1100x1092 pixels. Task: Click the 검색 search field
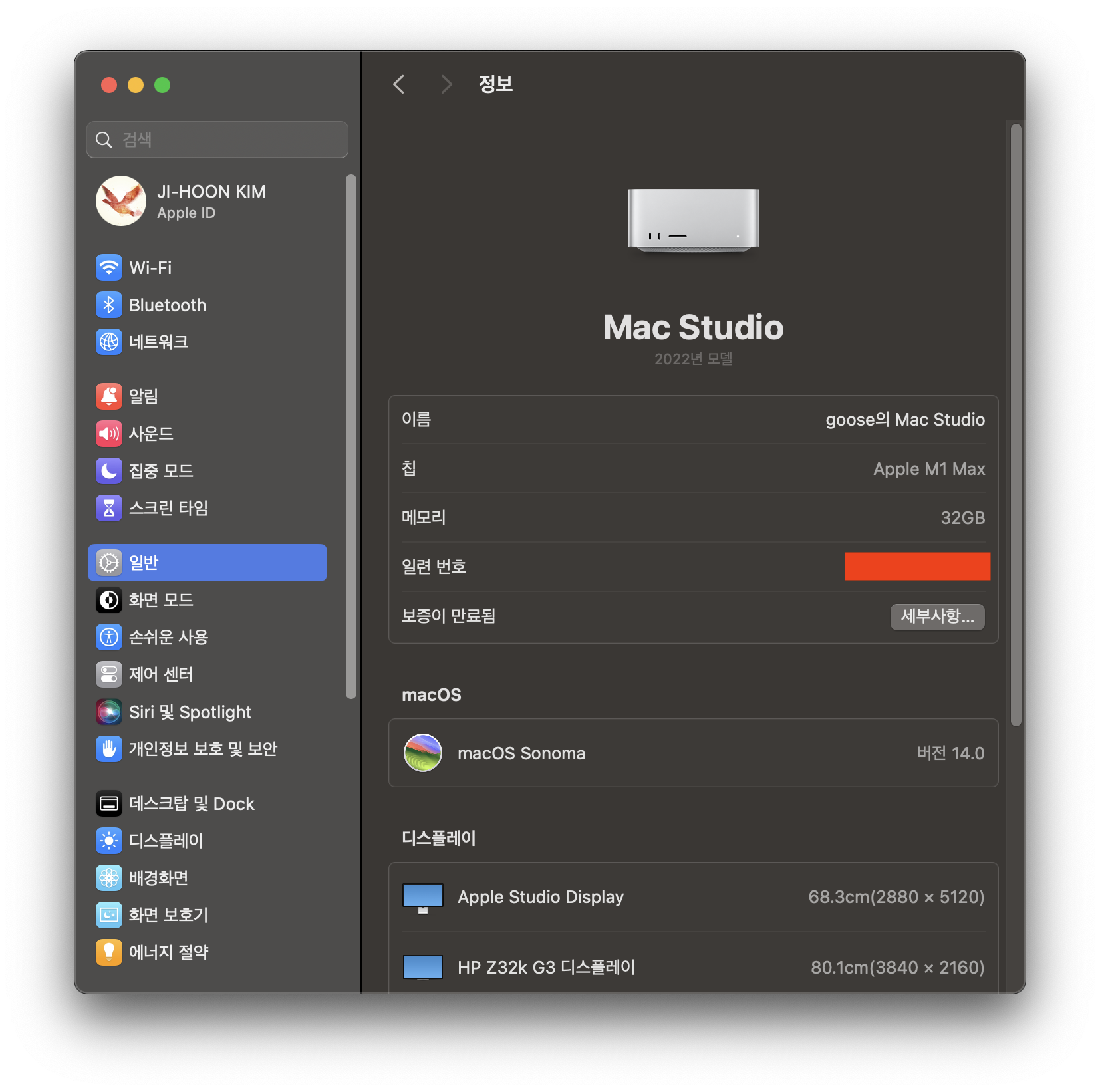(217, 140)
